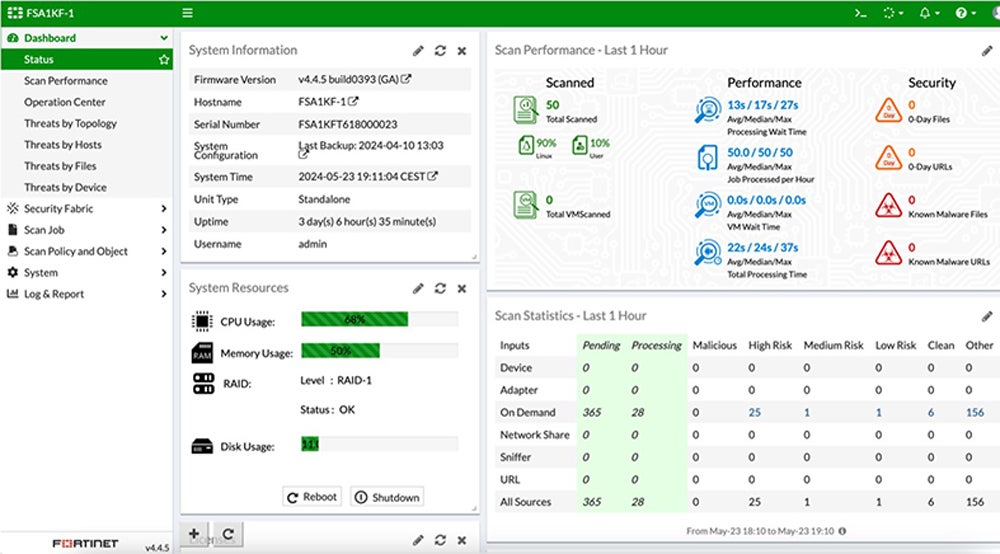Open Threats by Topology page
Screen dimensions: 1000x554
click(x=70, y=124)
